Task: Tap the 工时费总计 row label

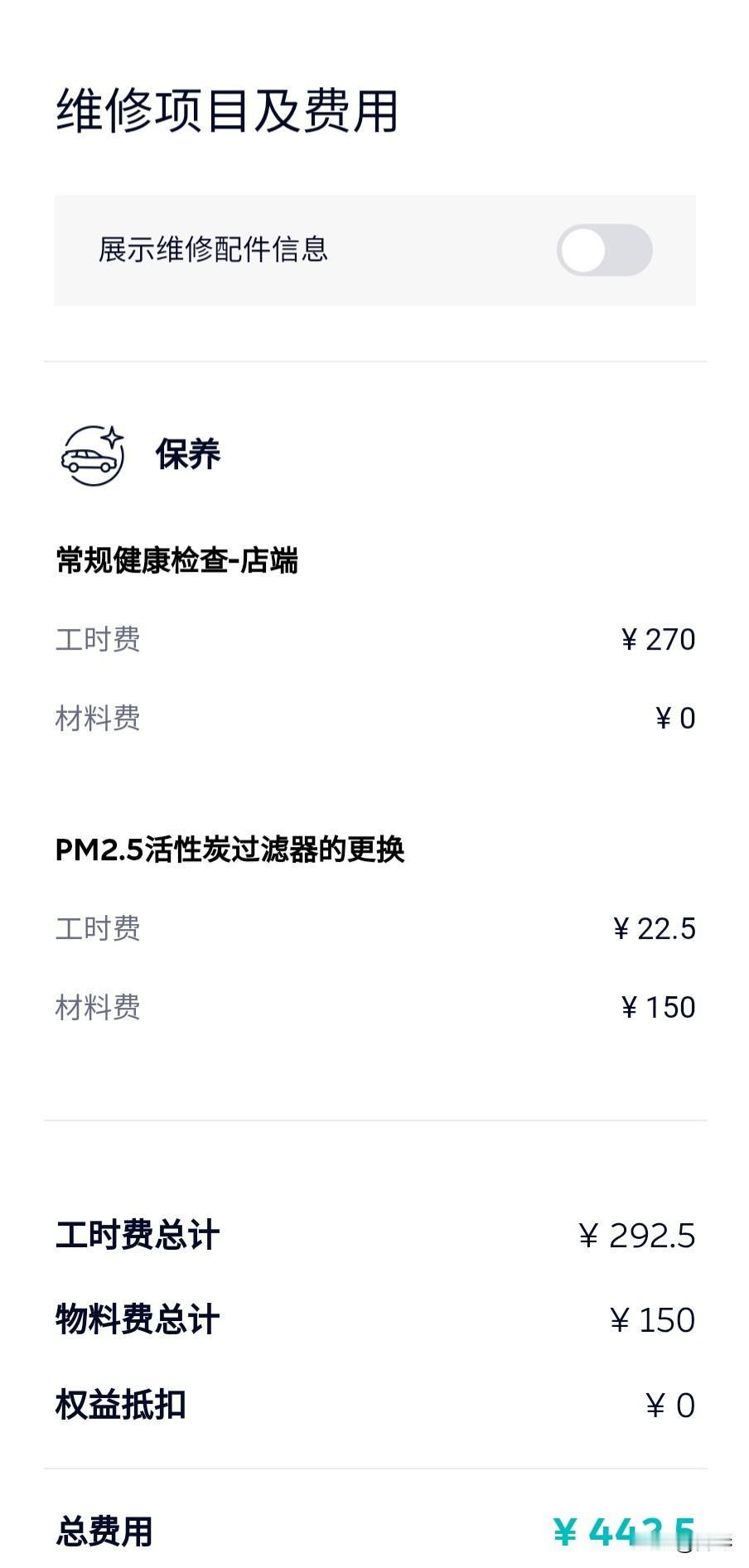Action: click(138, 1235)
